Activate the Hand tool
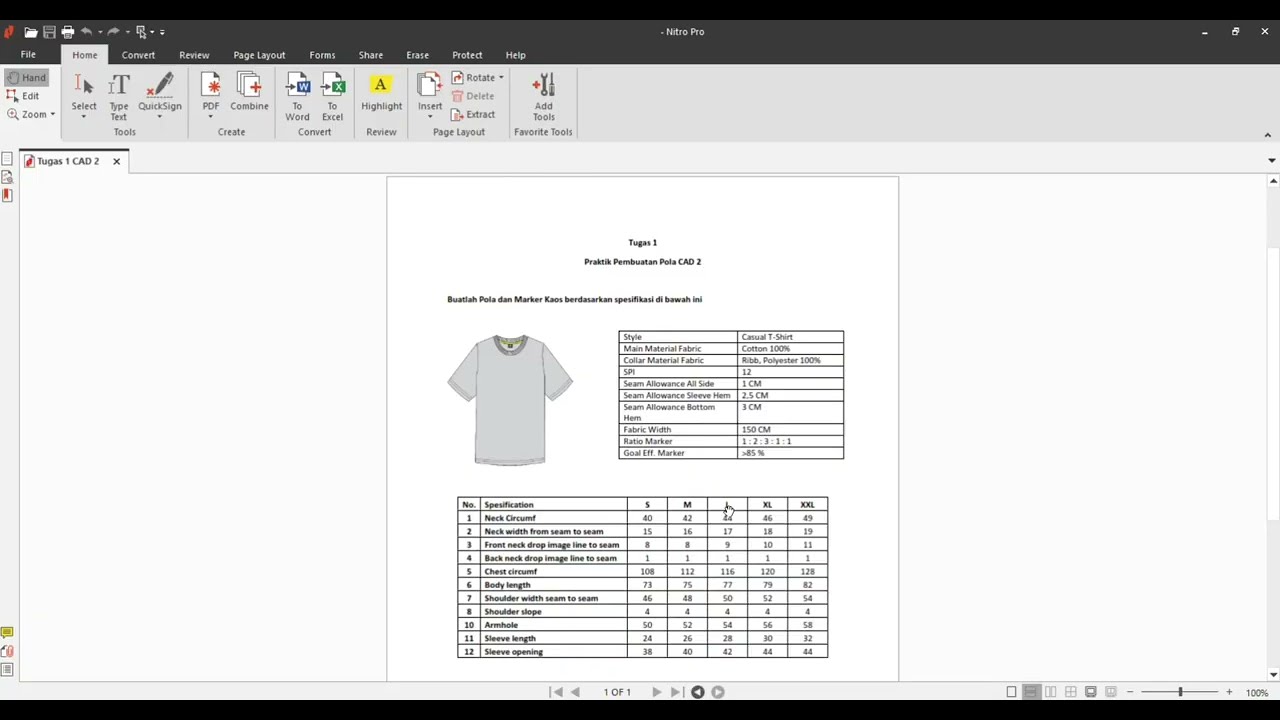The height and width of the screenshot is (720, 1280). tap(26, 77)
